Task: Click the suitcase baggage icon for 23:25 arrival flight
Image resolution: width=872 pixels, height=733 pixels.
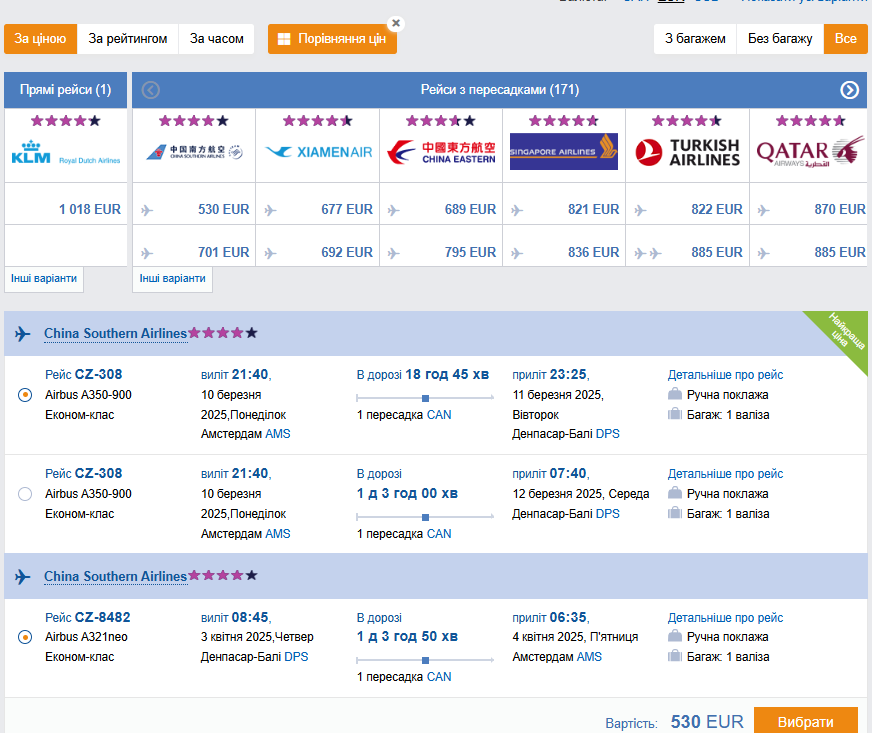Action: pyautogui.click(x=675, y=414)
